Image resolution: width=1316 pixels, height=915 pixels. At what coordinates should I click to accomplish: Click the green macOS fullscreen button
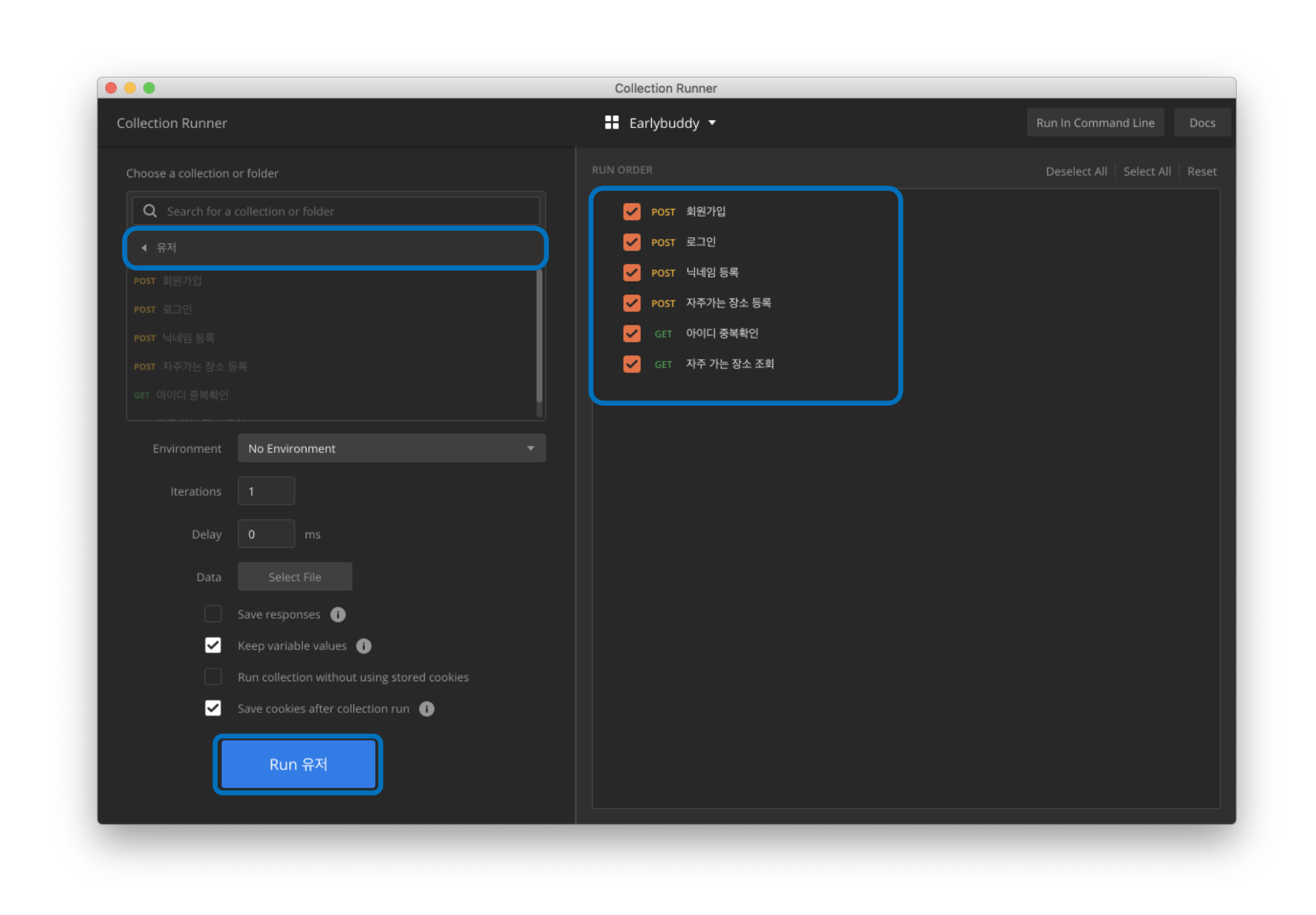click(x=150, y=88)
